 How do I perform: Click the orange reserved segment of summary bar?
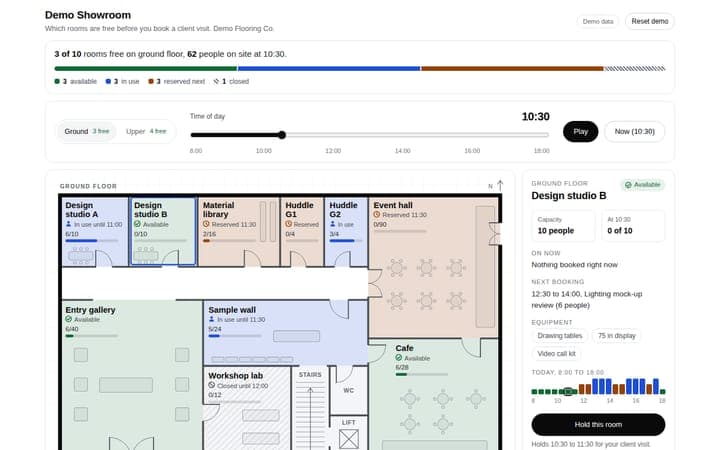click(512, 68)
